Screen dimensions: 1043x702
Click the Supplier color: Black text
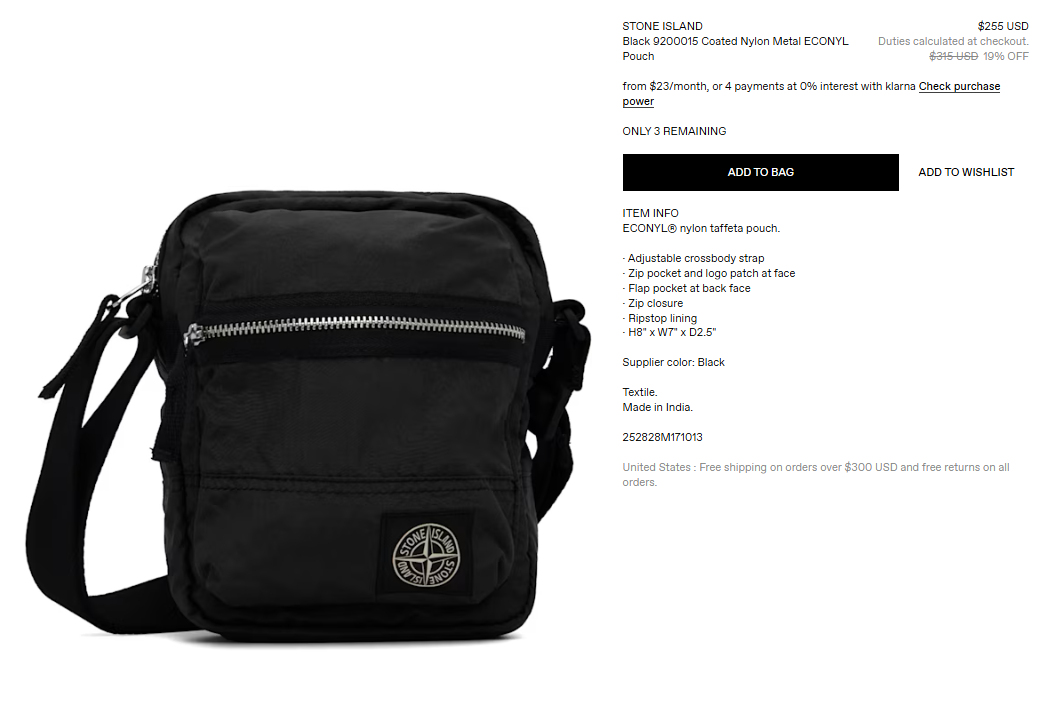[x=673, y=362]
